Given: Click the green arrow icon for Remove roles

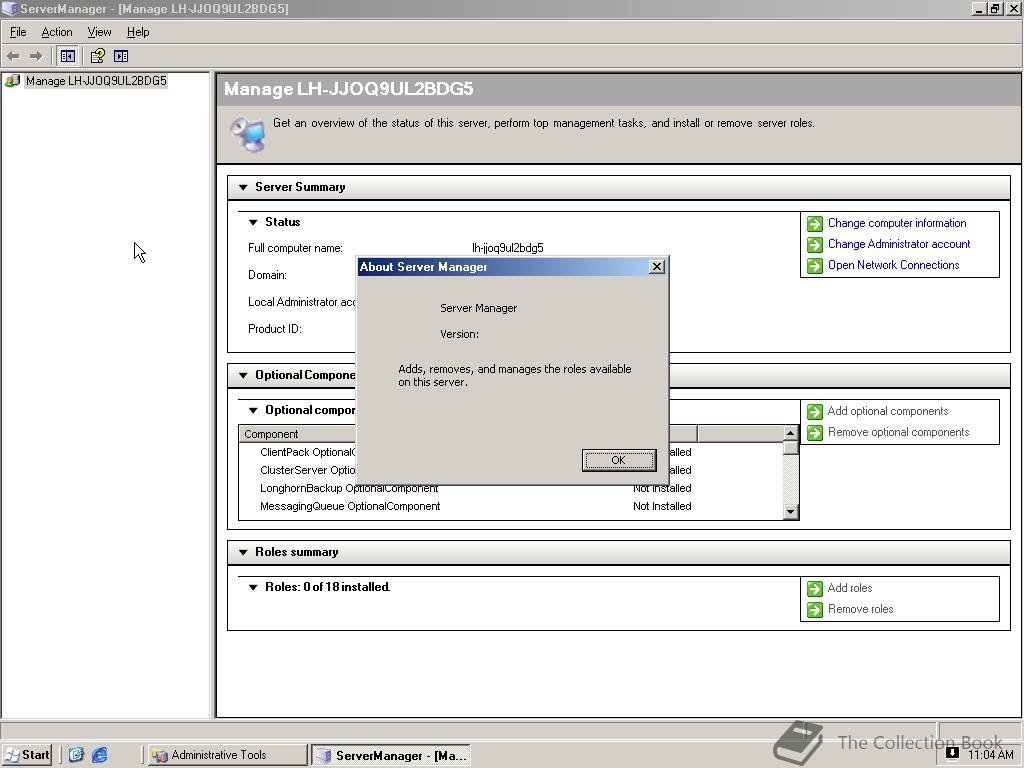Looking at the screenshot, I should coord(814,609).
